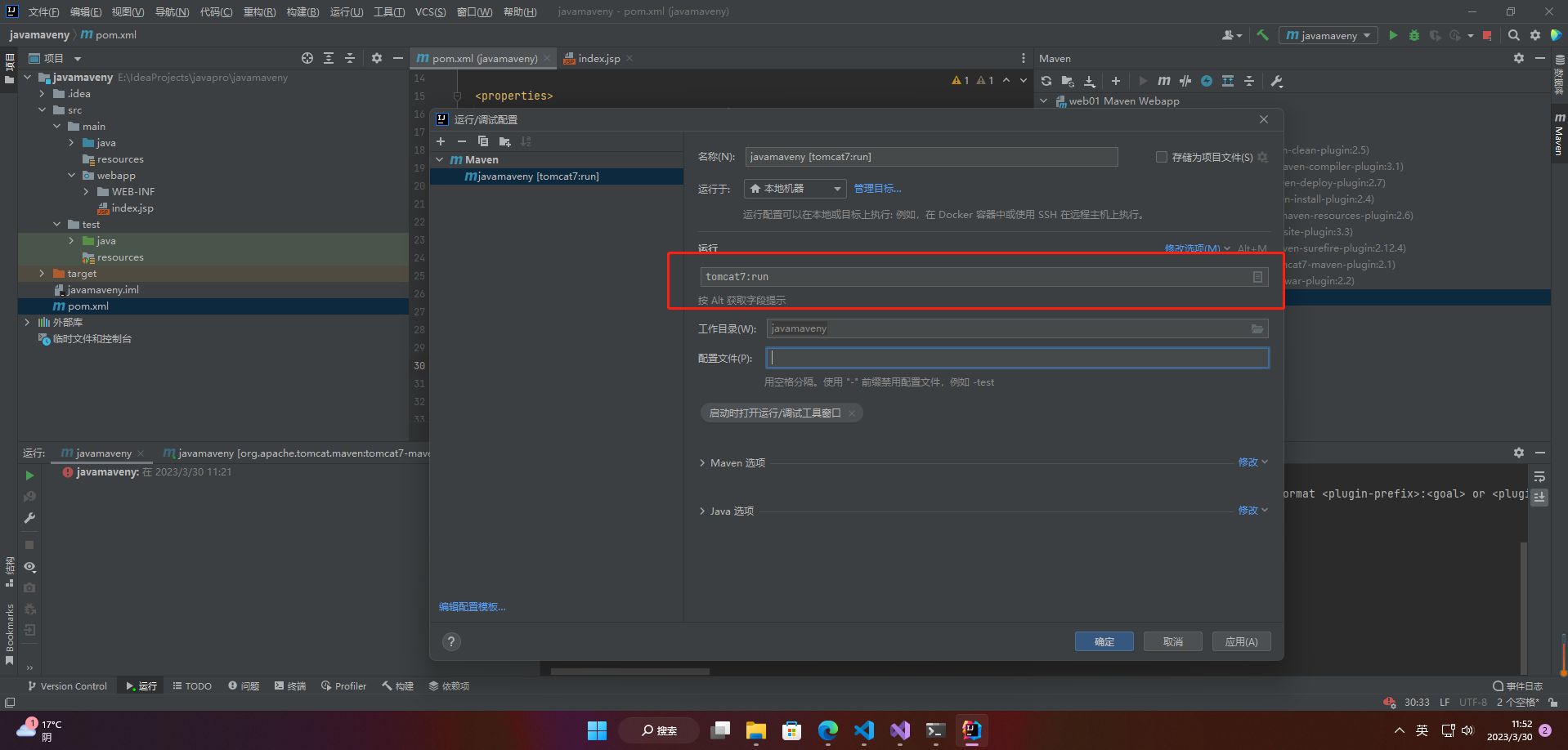Click the 确定 button
Image resolution: width=1568 pixels, height=750 pixels.
coord(1104,641)
